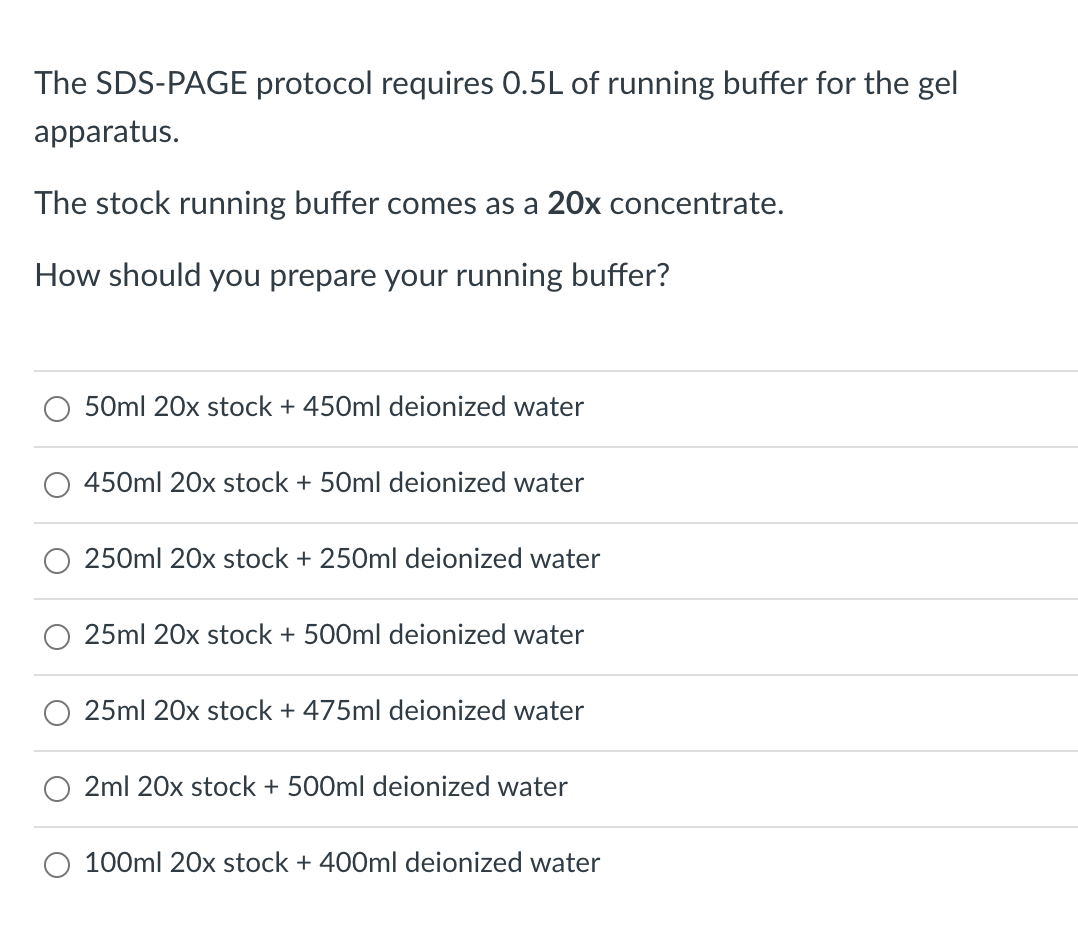
Task: Click the '25ml 20x stock + 500ml deionized water' label
Action: click(334, 635)
